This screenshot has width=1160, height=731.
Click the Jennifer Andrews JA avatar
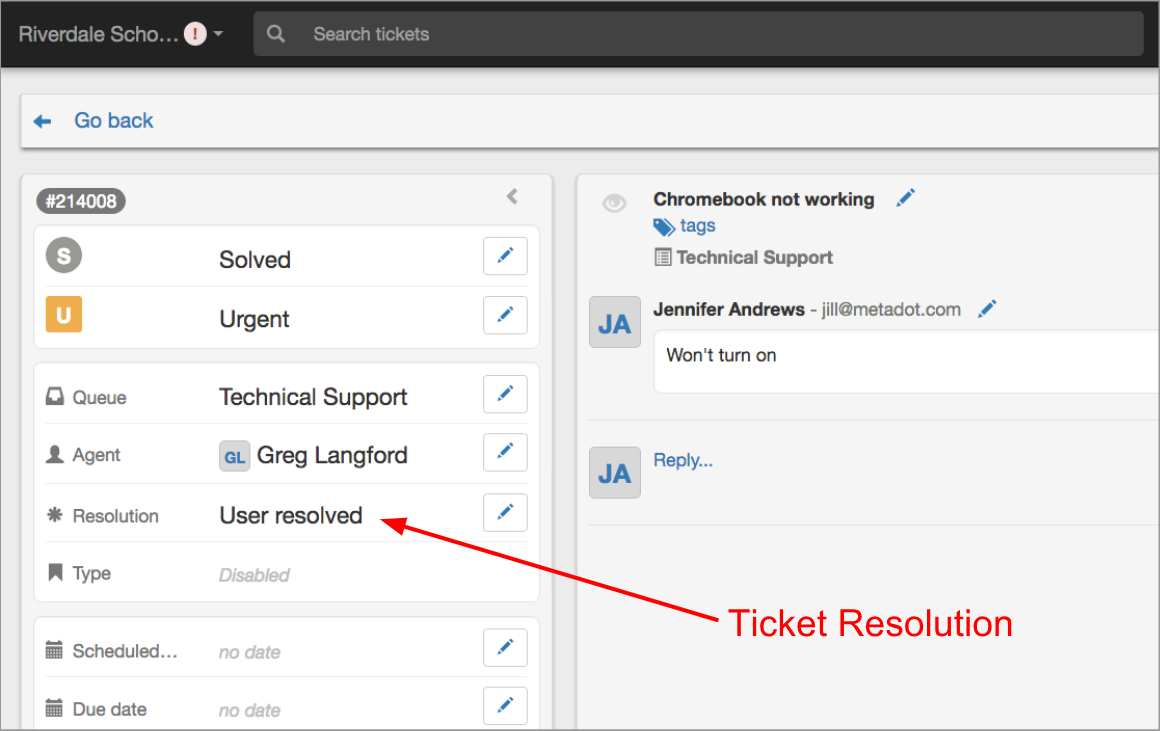pos(614,322)
